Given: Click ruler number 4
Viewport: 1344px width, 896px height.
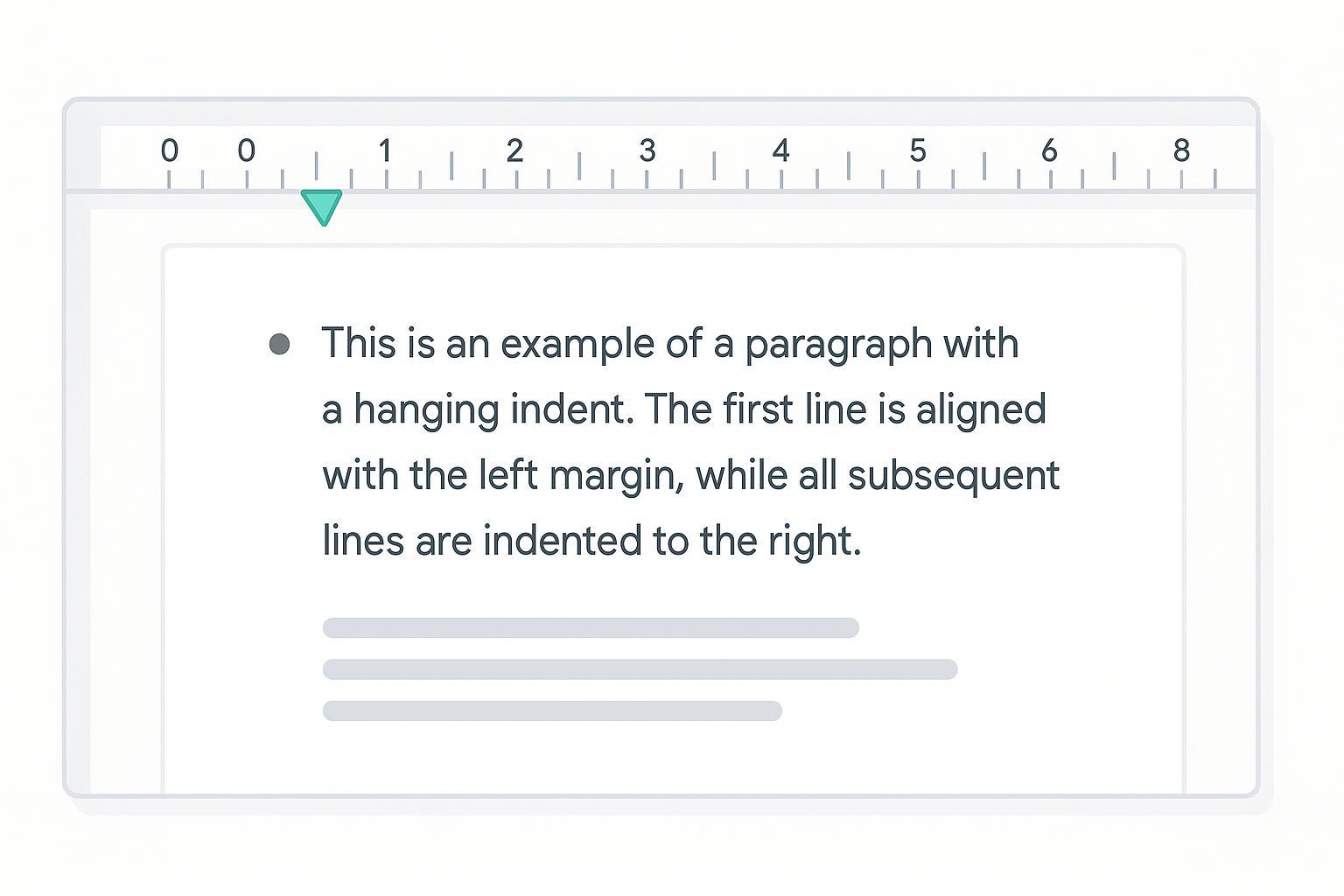Looking at the screenshot, I should [x=780, y=151].
